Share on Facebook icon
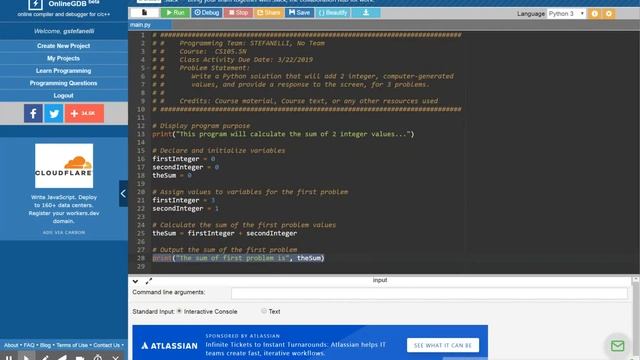The image size is (640, 360). tap(33, 113)
